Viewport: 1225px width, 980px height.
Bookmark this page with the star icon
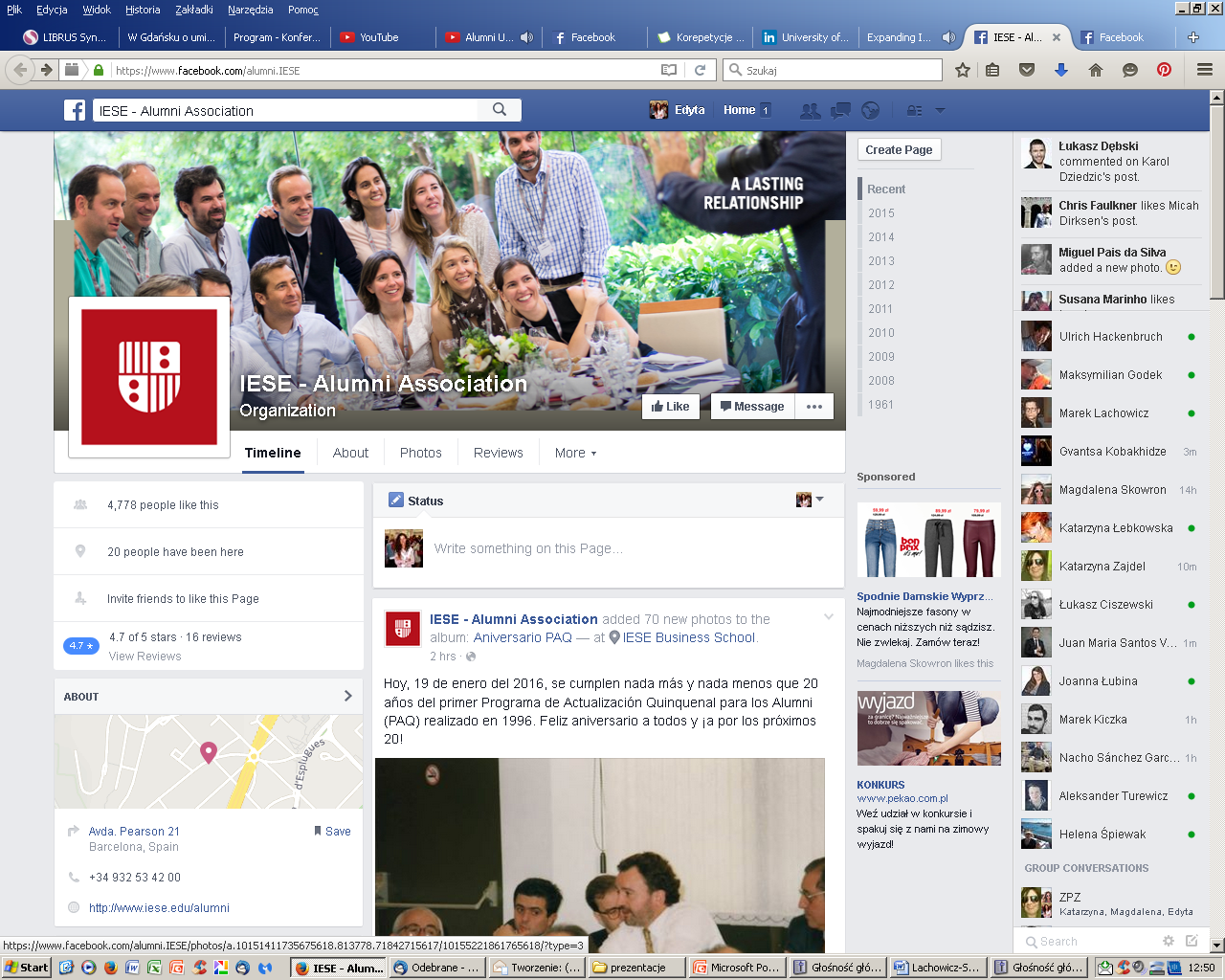click(963, 70)
